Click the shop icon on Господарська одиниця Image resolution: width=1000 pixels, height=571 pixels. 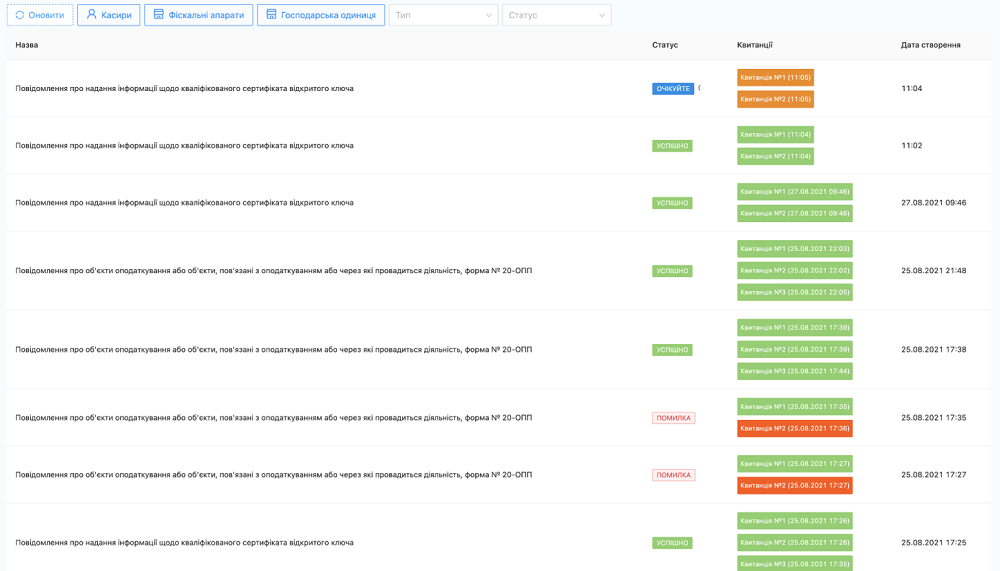(271, 15)
